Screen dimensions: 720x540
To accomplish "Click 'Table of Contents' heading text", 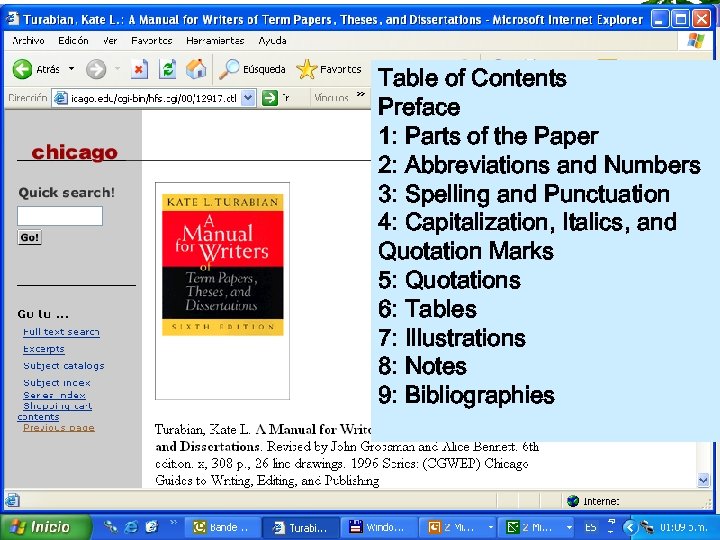I will tap(472, 78).
